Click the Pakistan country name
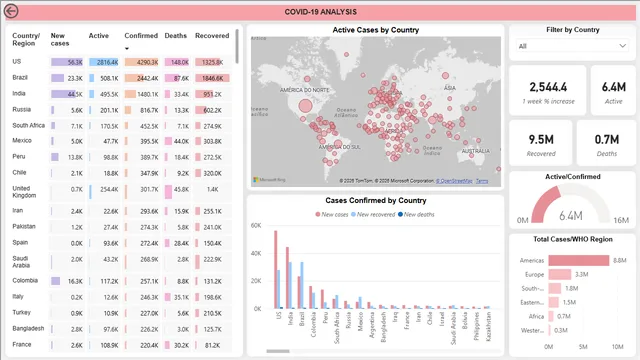 24,226
